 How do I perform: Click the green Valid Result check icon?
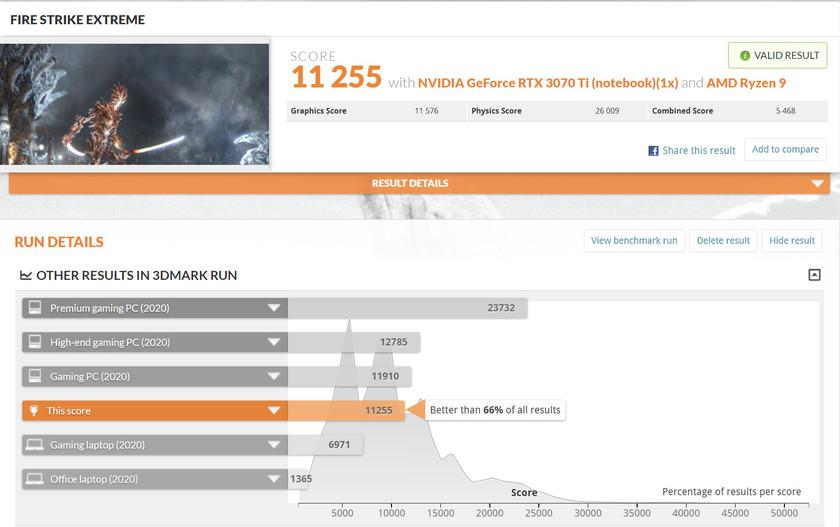pos(745,56)
